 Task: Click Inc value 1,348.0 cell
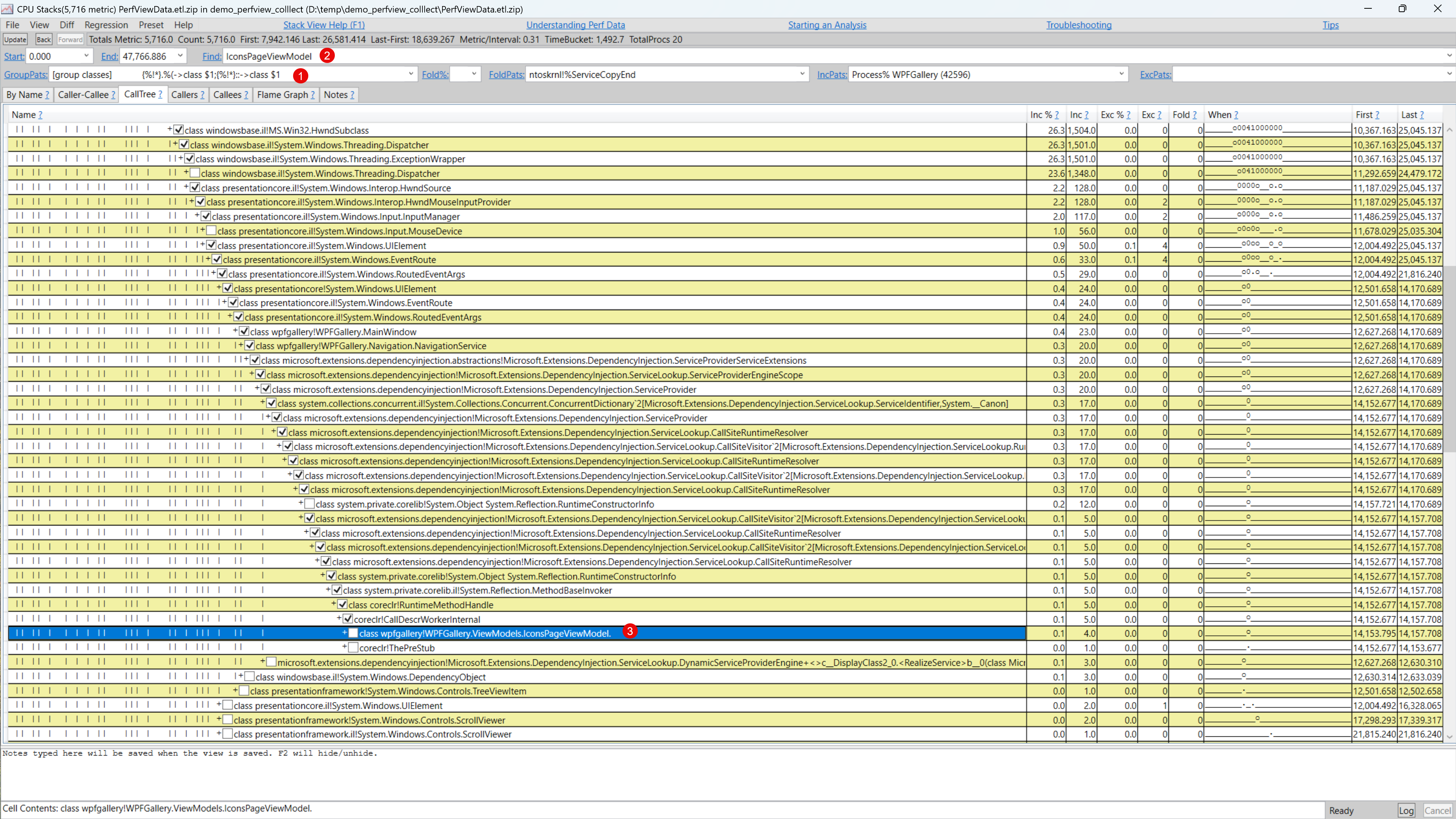pos(1082,174)
